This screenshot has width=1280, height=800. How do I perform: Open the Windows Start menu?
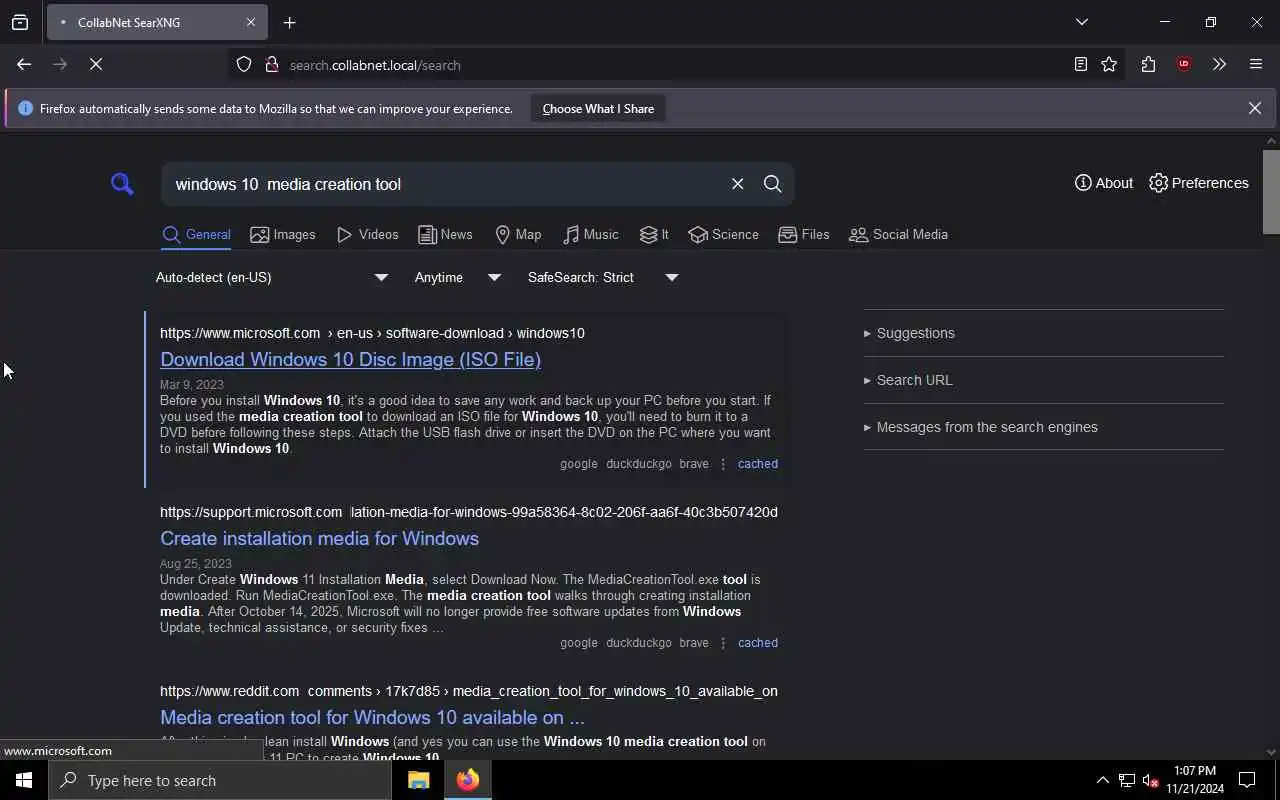click(24, 780)
